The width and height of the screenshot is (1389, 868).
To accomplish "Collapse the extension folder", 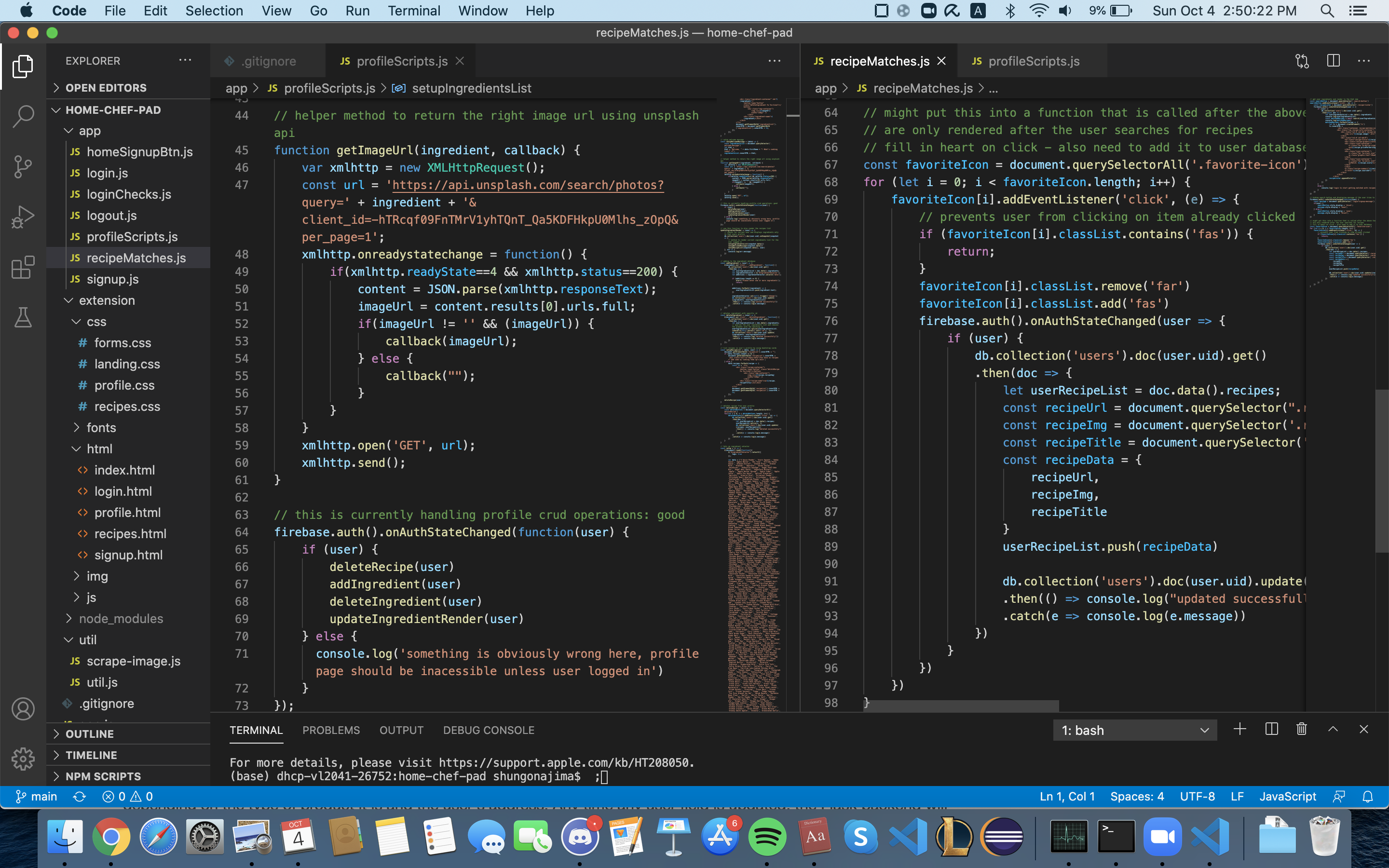I will [107, 300].
